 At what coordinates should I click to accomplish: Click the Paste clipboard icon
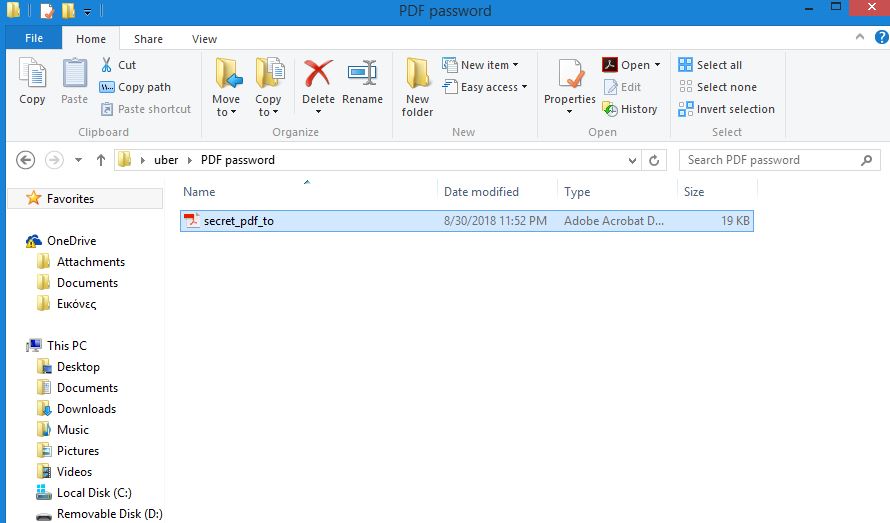[x=74, y=74]
